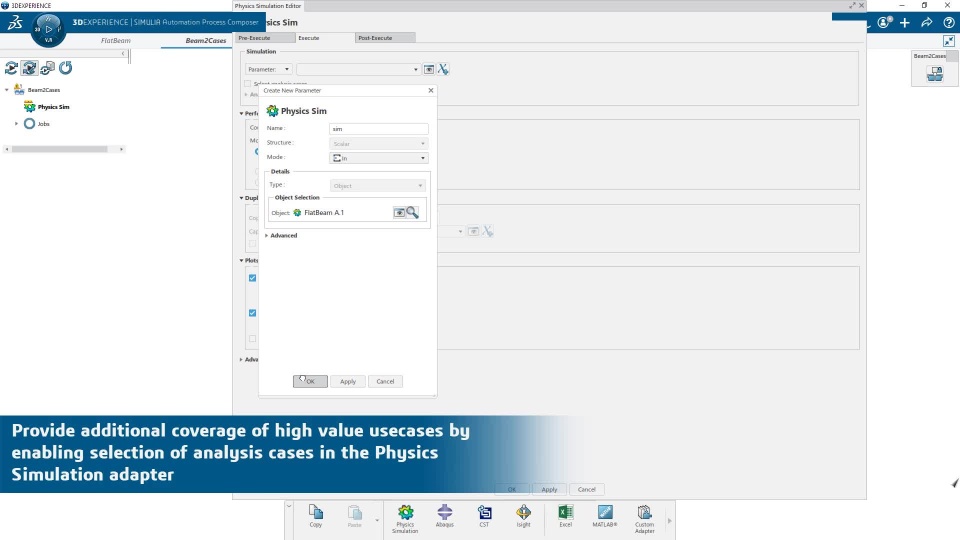This screenshot has height=540, width=960.
Task: Click the compass play button
Action: [48, 29]
